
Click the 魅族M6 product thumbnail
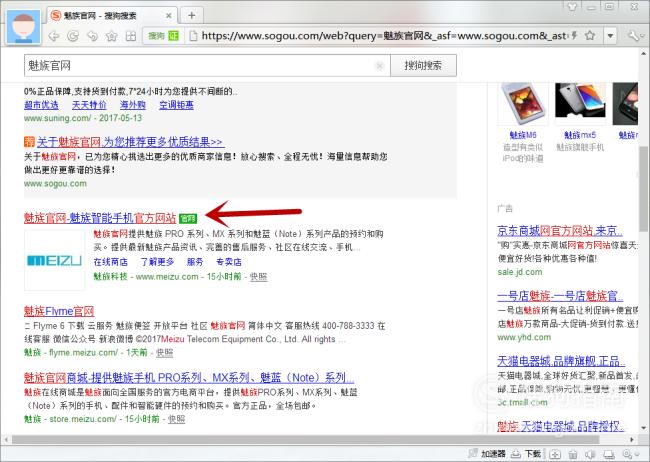point(523,103)
